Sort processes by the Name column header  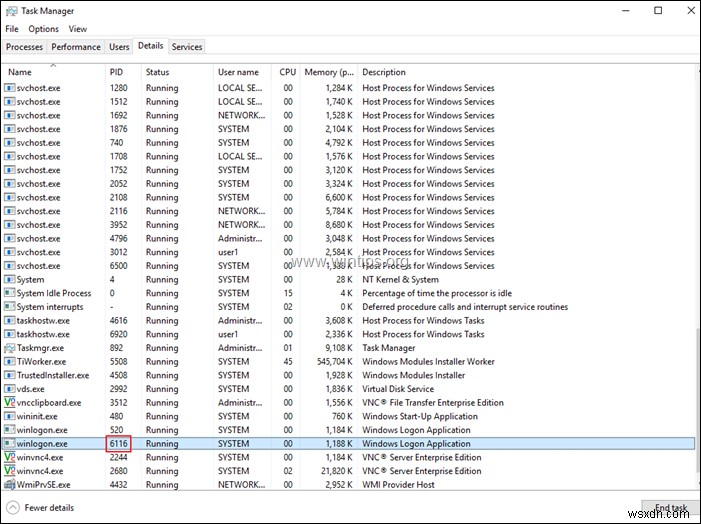pos(20,72)
